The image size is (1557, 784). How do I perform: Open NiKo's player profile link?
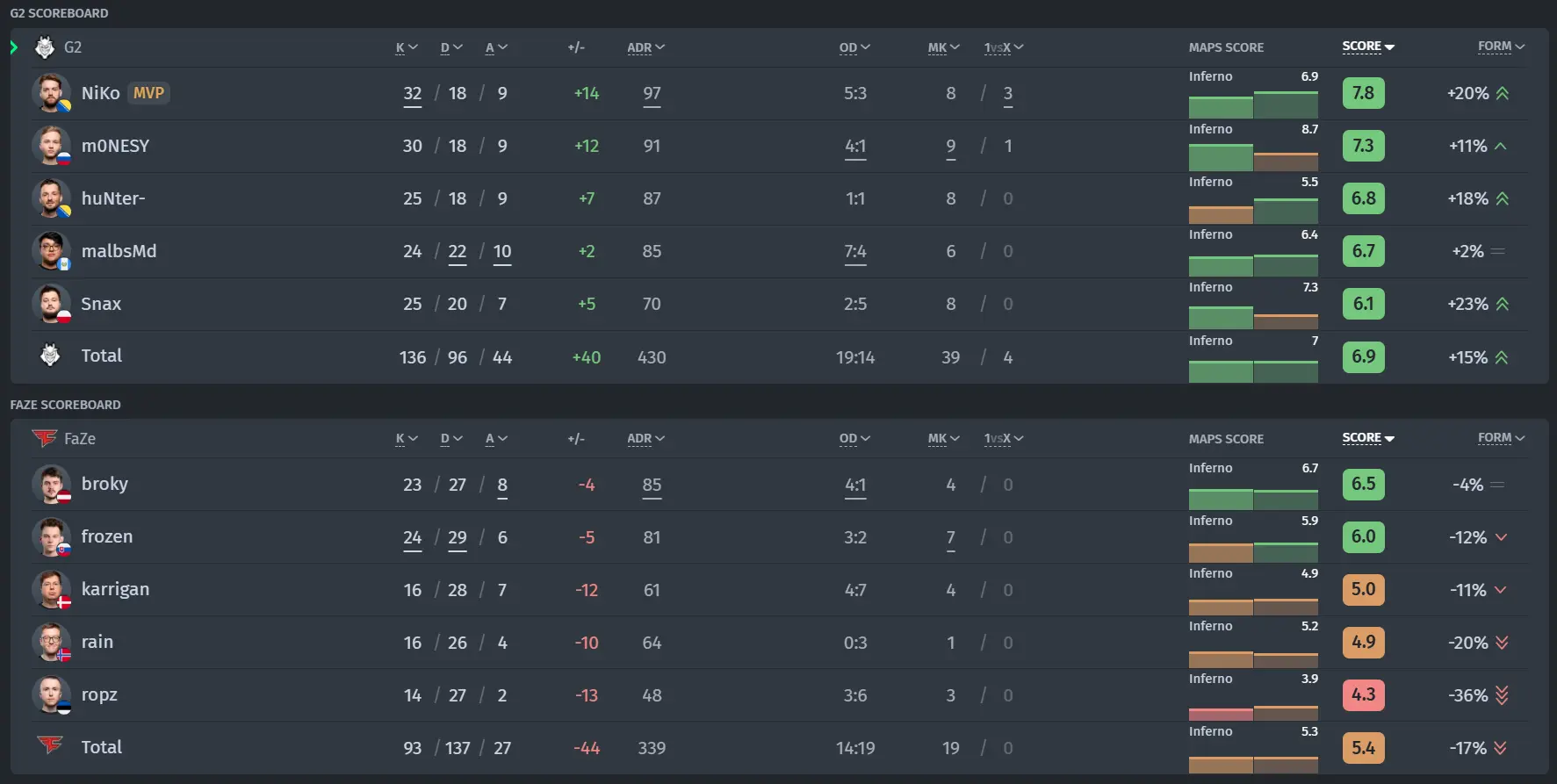[100, 93]
